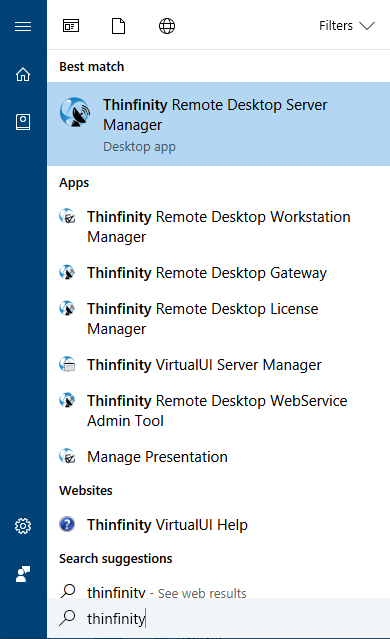Open Manage Presentation app
This screenshot has height=639, width=390.
click(x=218, y=457)
